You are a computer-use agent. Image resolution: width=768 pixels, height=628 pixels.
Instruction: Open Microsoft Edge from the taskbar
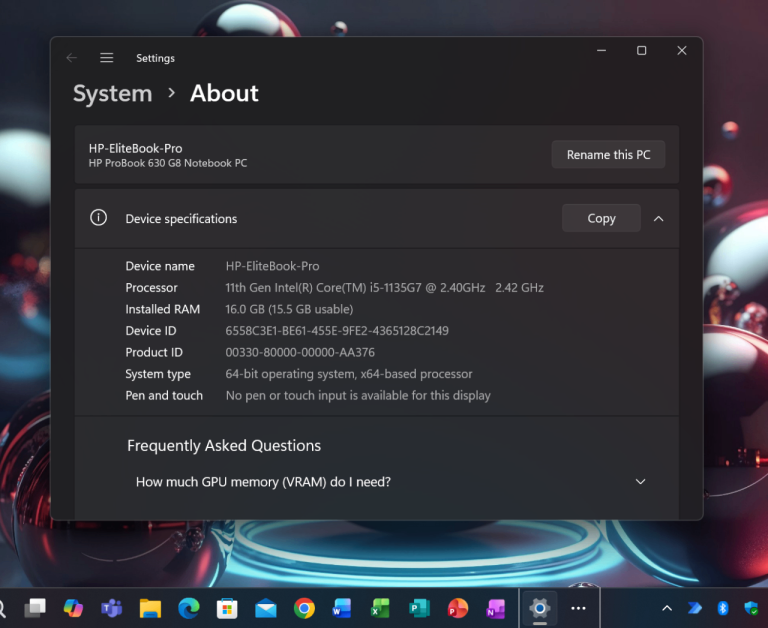click(188, 608)
